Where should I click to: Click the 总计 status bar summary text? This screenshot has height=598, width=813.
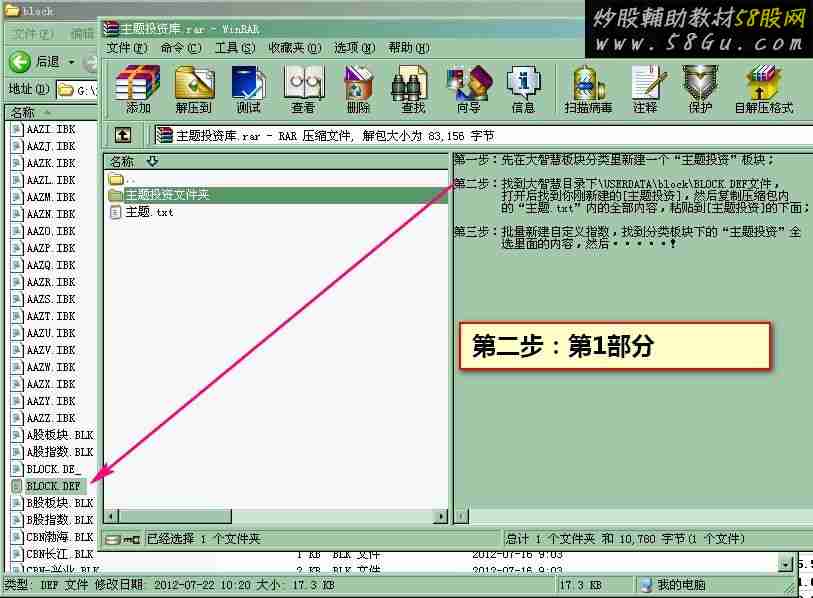click(625, 539)
